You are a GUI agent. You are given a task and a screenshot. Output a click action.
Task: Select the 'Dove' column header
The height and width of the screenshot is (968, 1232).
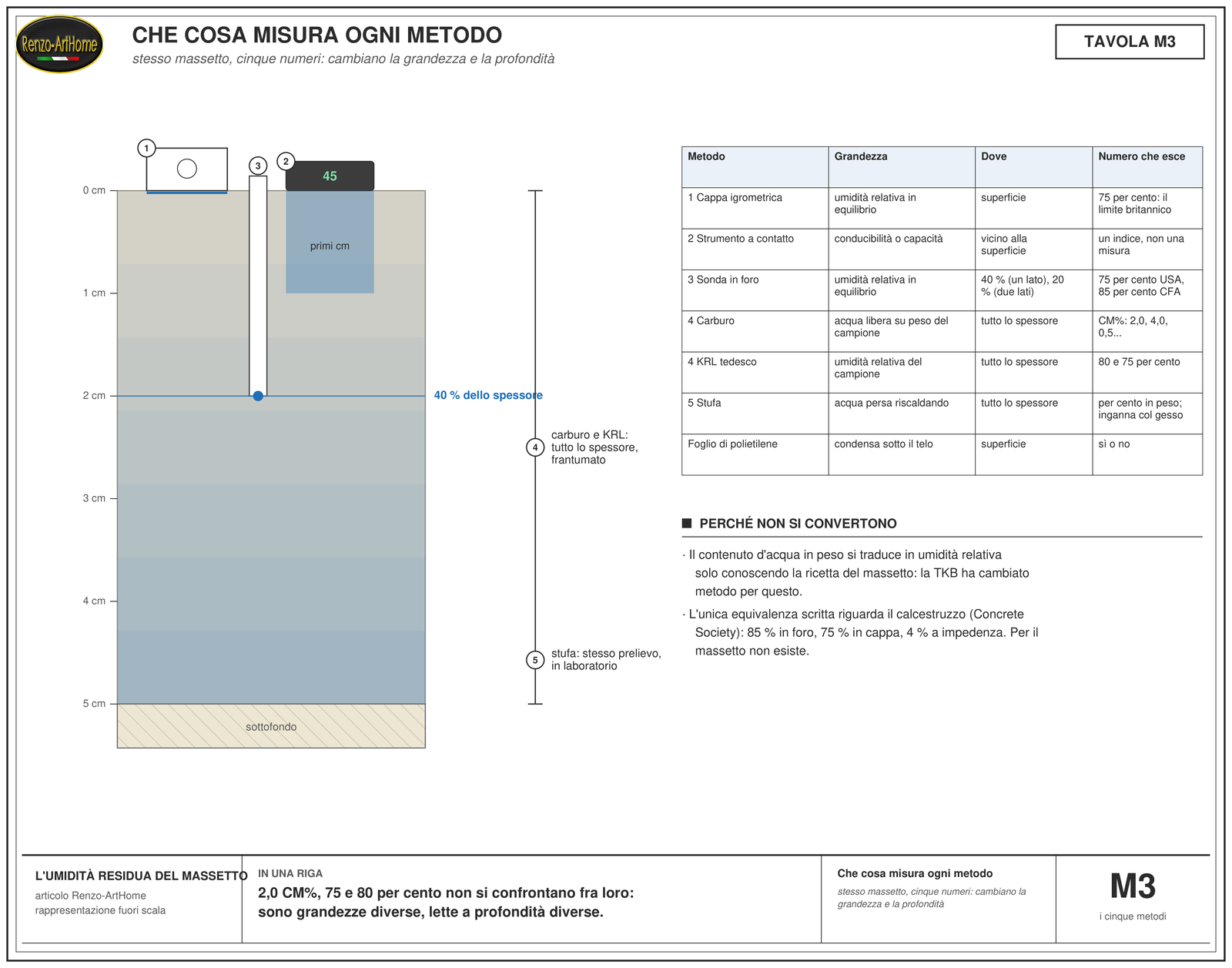coord(1033,167)
